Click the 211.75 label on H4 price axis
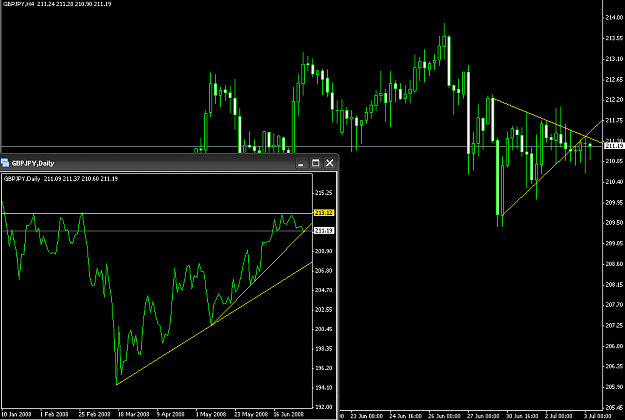The height and width of the screenshot is (420, 625). coord(614,120)
